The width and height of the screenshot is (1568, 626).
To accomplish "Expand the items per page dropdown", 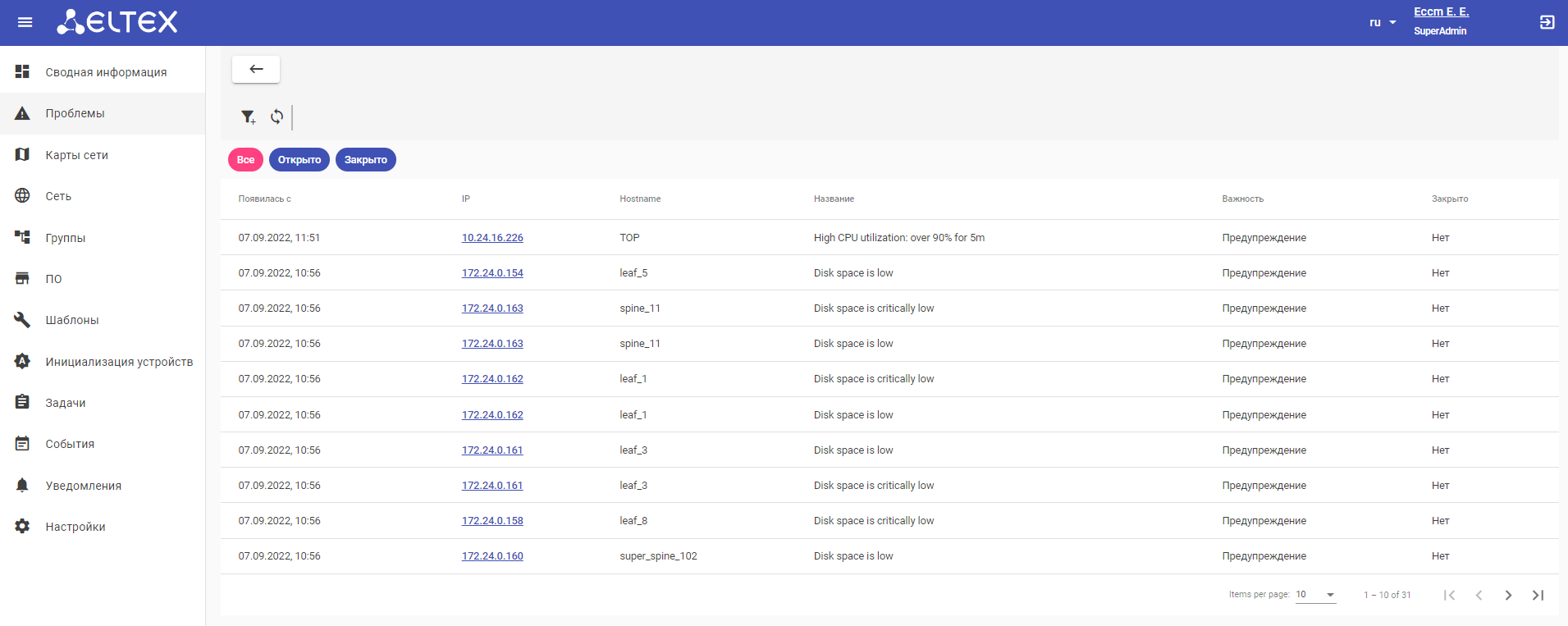I will 1316,595.
